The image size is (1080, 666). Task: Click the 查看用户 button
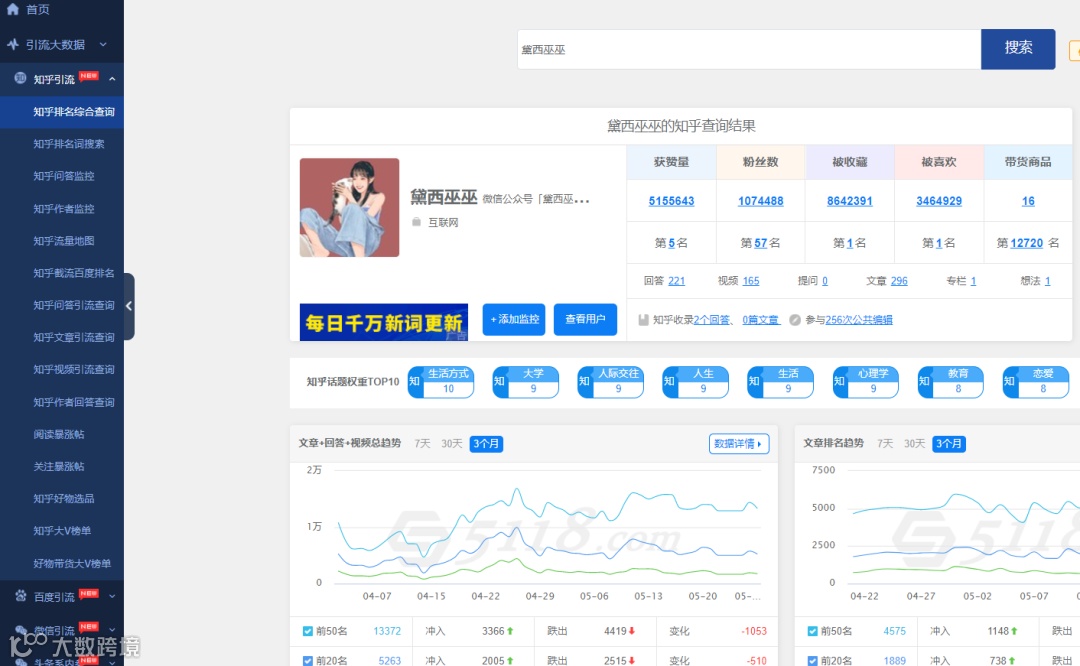(585, 320)
